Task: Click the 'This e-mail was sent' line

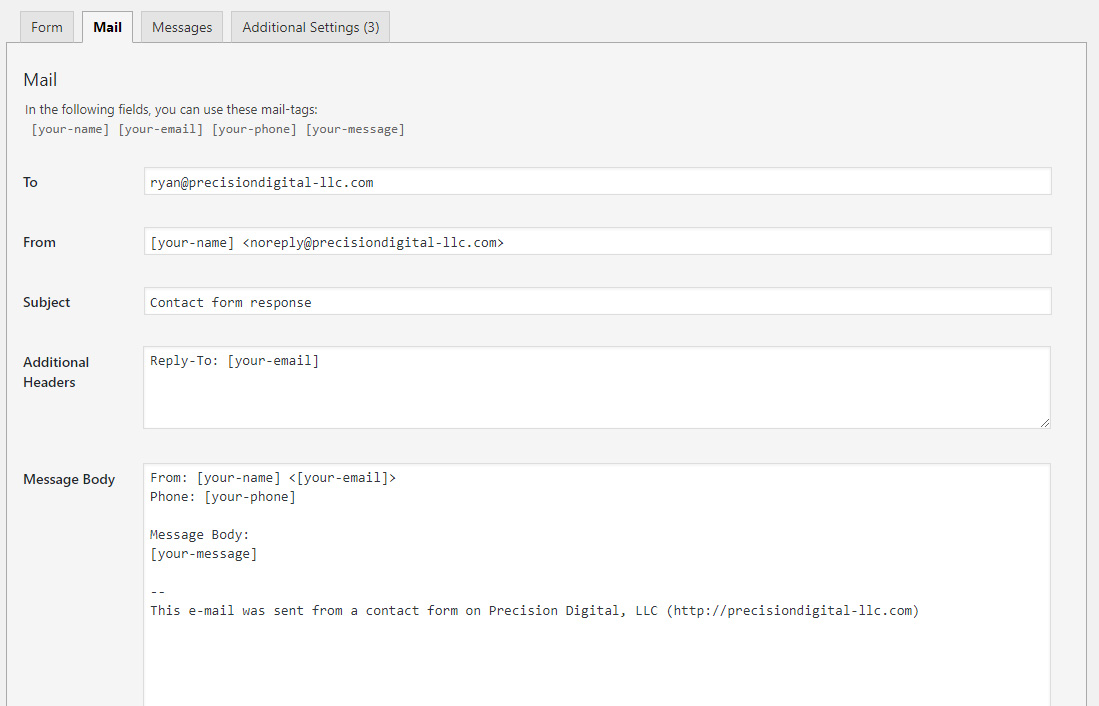Action: pyautogui.click(x=534, y=611)
